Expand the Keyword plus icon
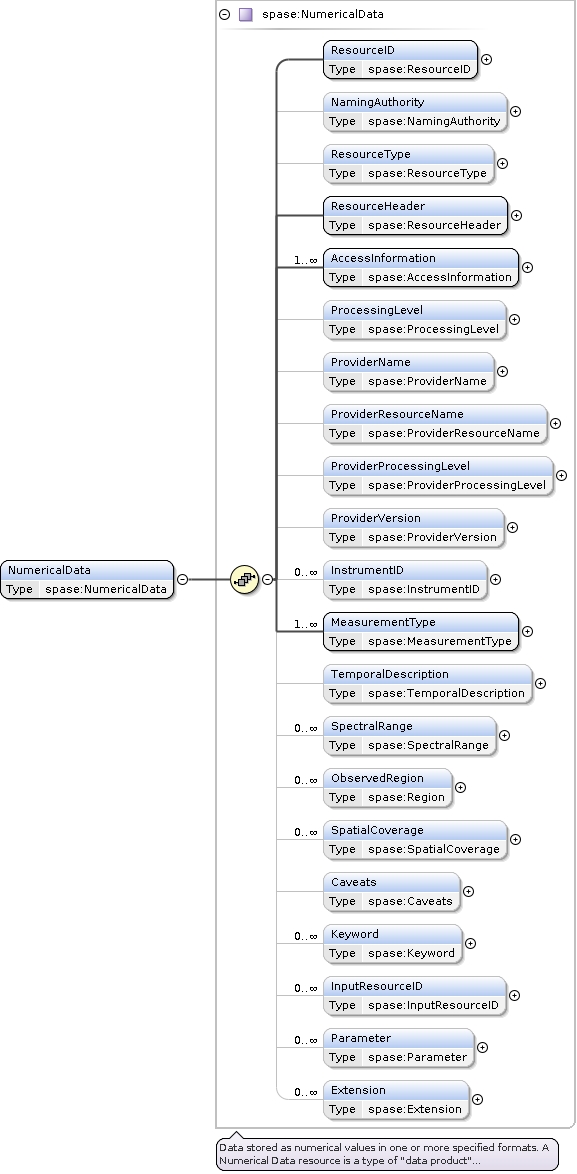The width and height of the screenshot is (577, 1174). [x=470, y=943]
